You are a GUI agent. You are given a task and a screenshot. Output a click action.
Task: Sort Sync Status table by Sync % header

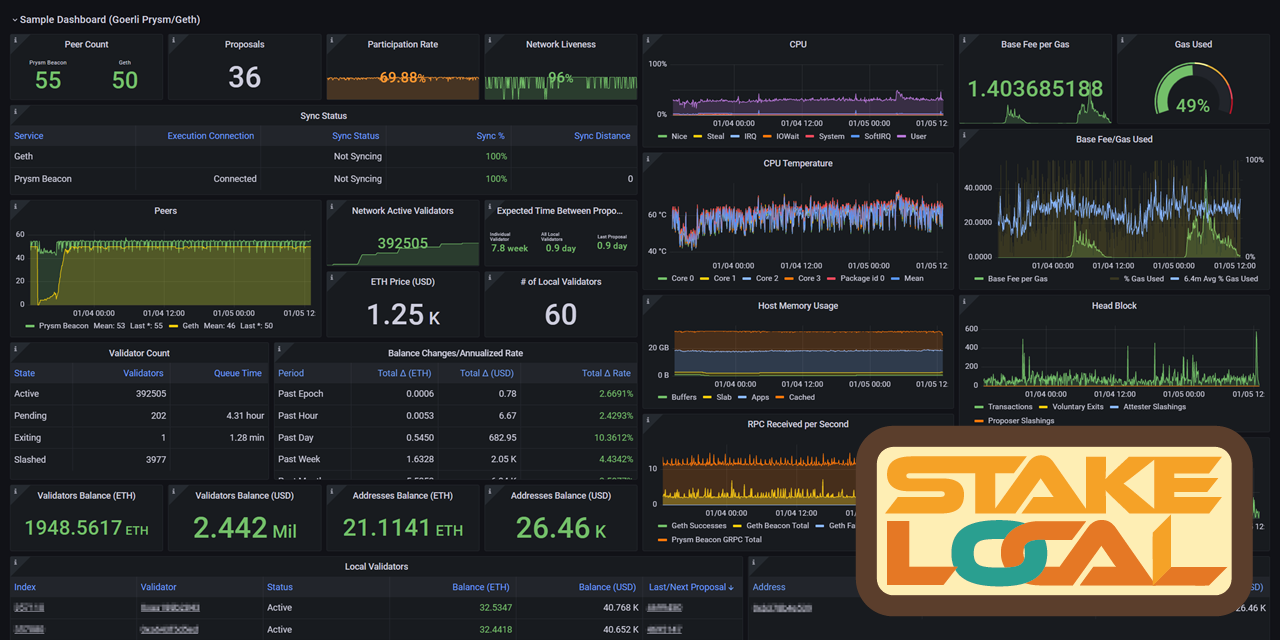pos(490,135)
